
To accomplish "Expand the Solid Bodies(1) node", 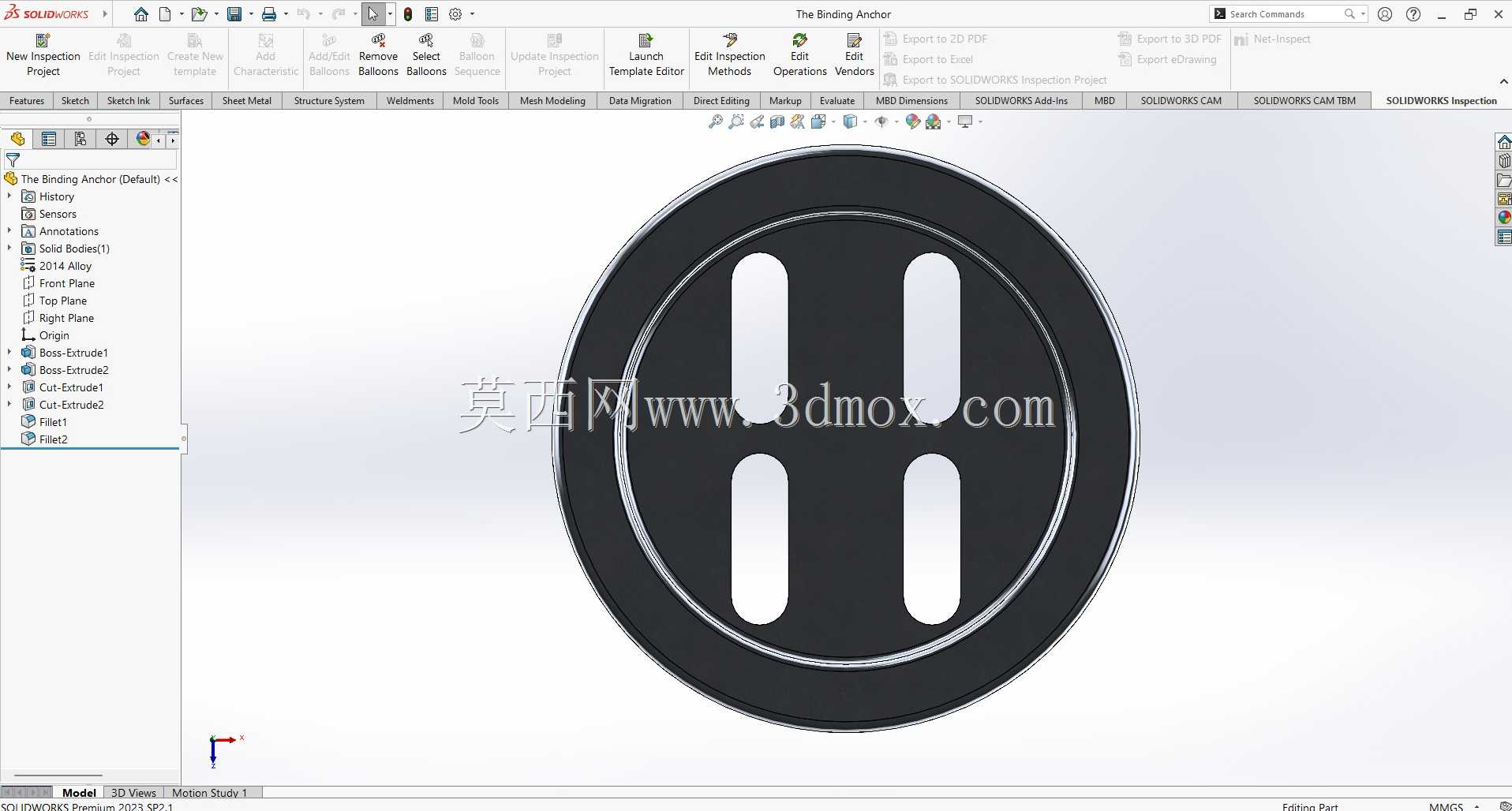I will tap(9, 248).
